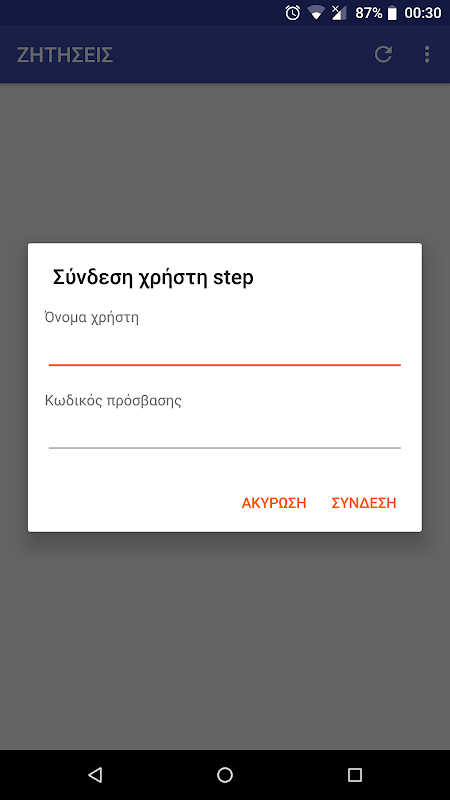Tap the battery icon in the status bar
Screen dimensions: 450x800
[392, 13]
